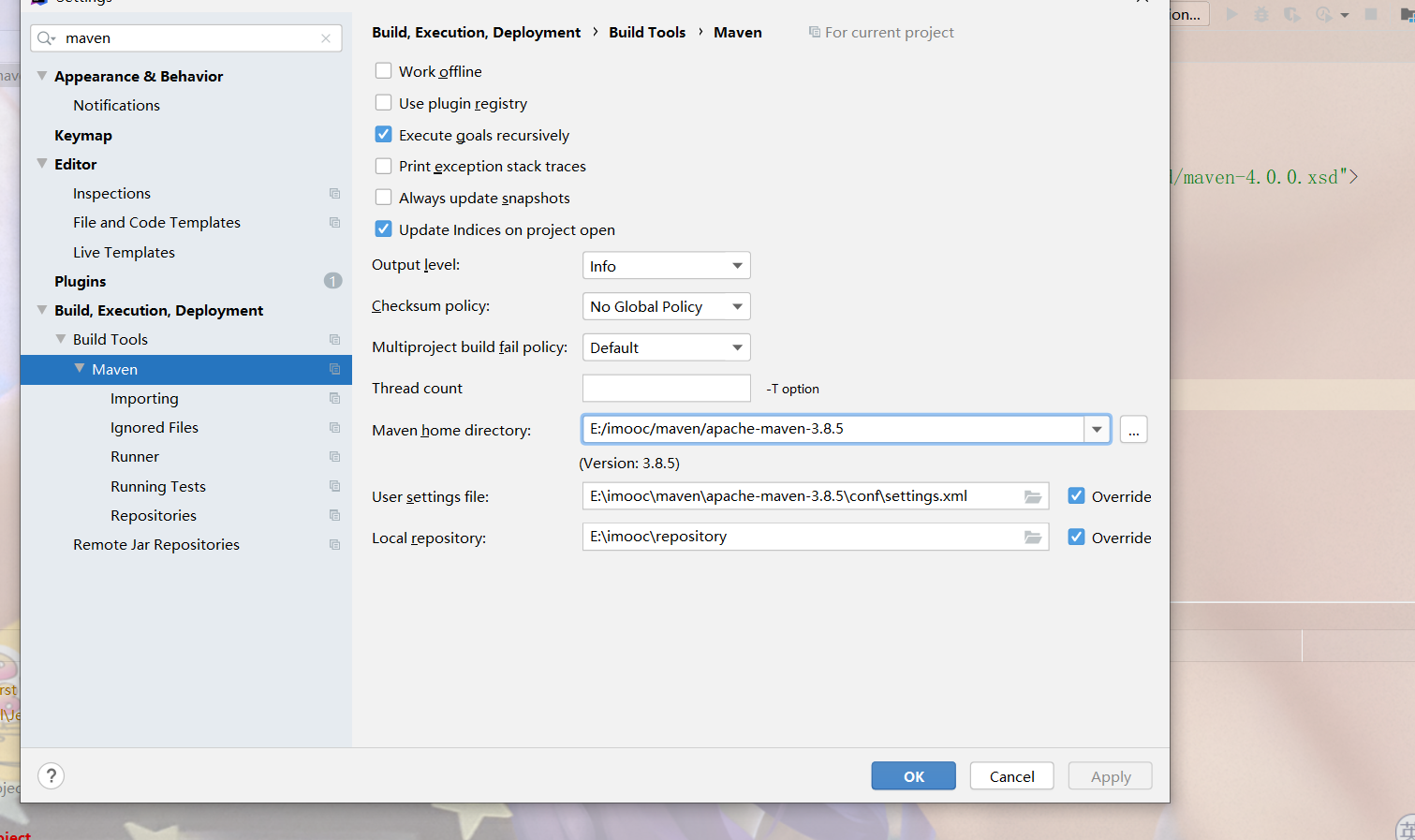Click the Run icon in IDE toolbar
The height and width of the screenshot is (840, 1415).
click(1232, 14)
